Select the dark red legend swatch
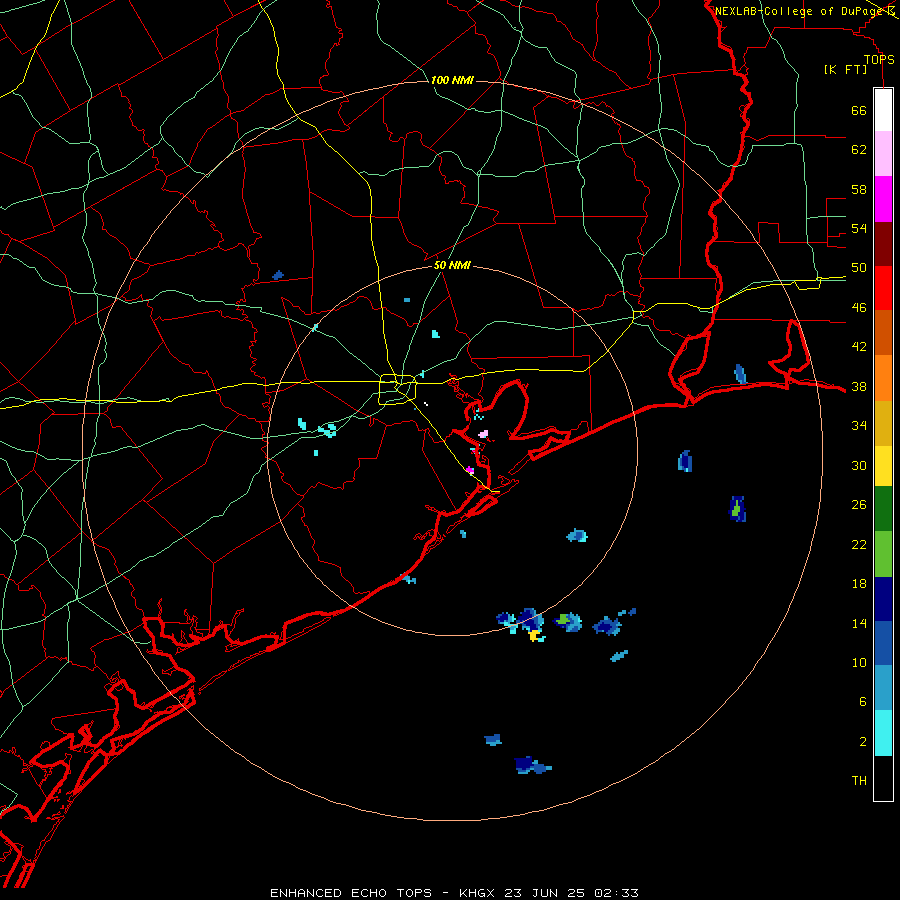 (x=883, y=244)
